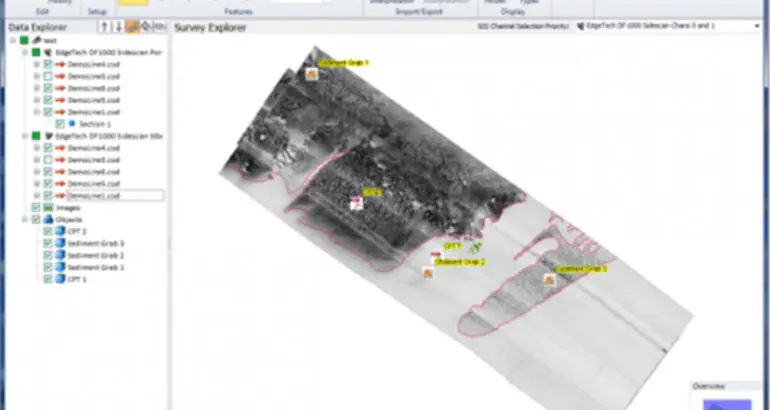Toggle the Section 1 checkbox
The width and height of the screenshot is (770, 410).
pyautogui.click(x=60, y=123)
